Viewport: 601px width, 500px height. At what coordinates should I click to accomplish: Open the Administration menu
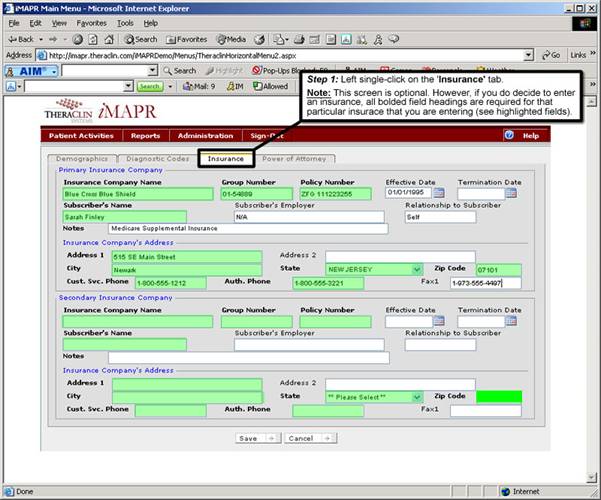pyautogui.click(x=205, y=135)
